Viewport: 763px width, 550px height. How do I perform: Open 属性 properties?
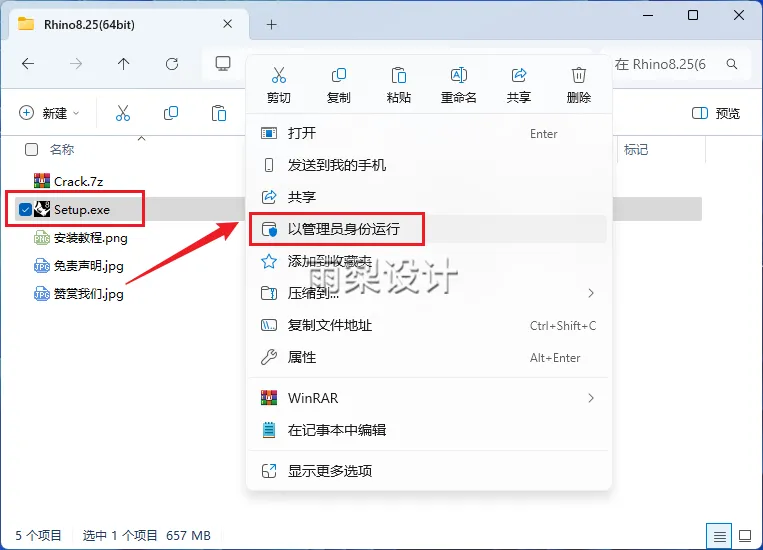click(x=428, y=357)
